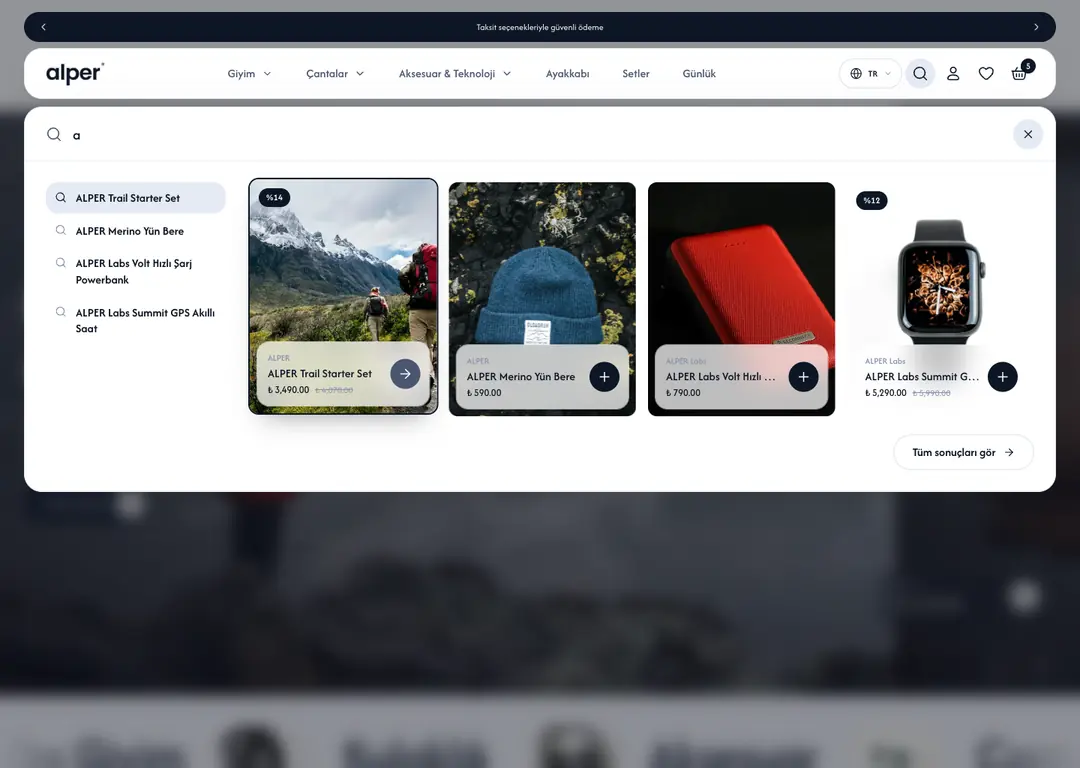The image size is (1080, 768).
Task: Add ALPER Labs Summit GPS watch to cart
Action: [x=1002, y=377]
